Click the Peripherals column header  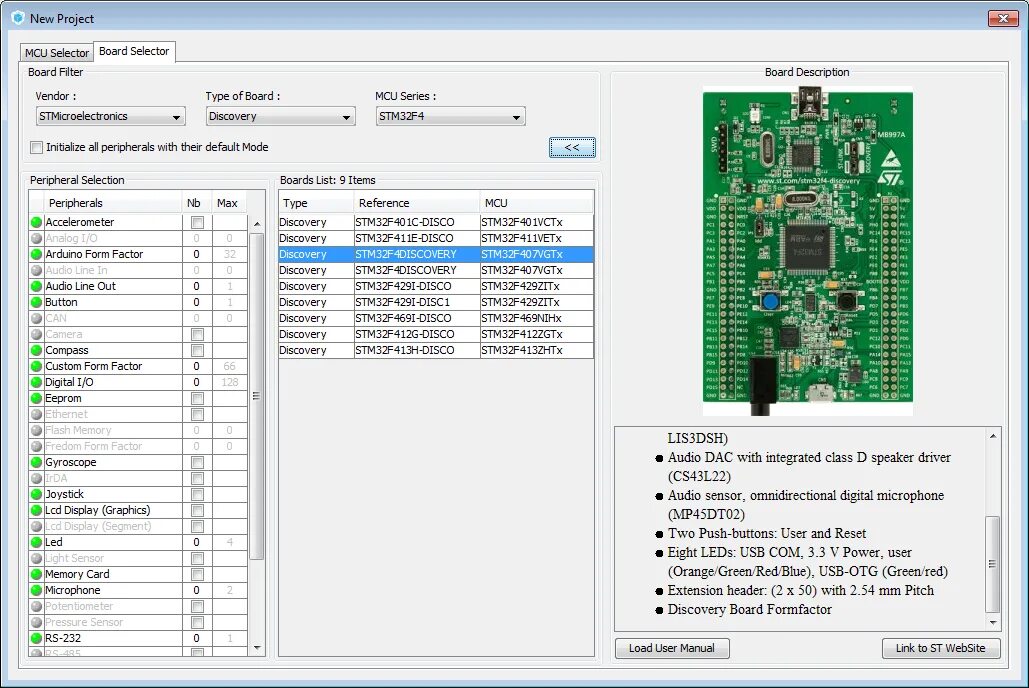pos(112,203)
